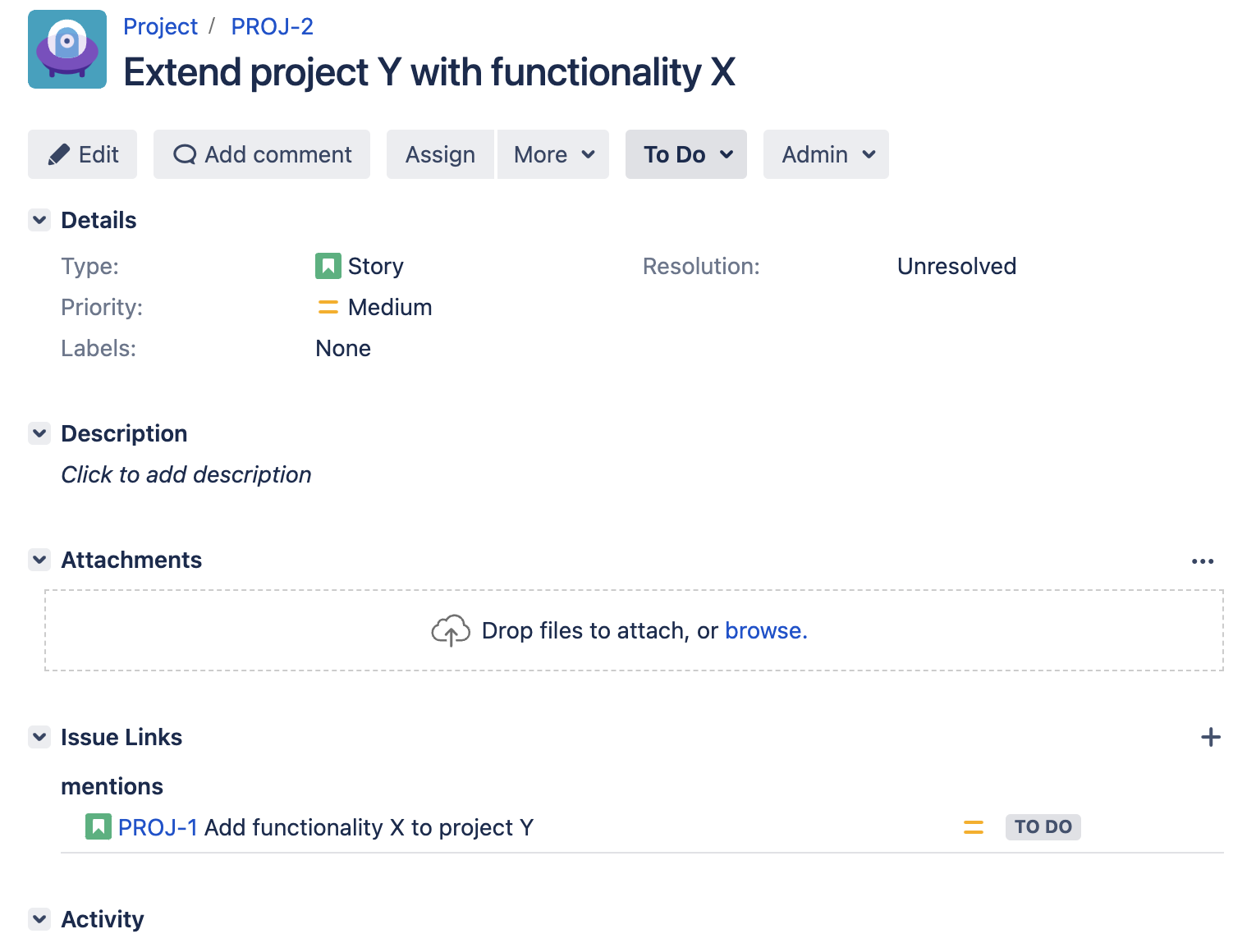Viewport: 1256px width, 952px height.
Task: Collapse the Description section
Action: point(39,433)
